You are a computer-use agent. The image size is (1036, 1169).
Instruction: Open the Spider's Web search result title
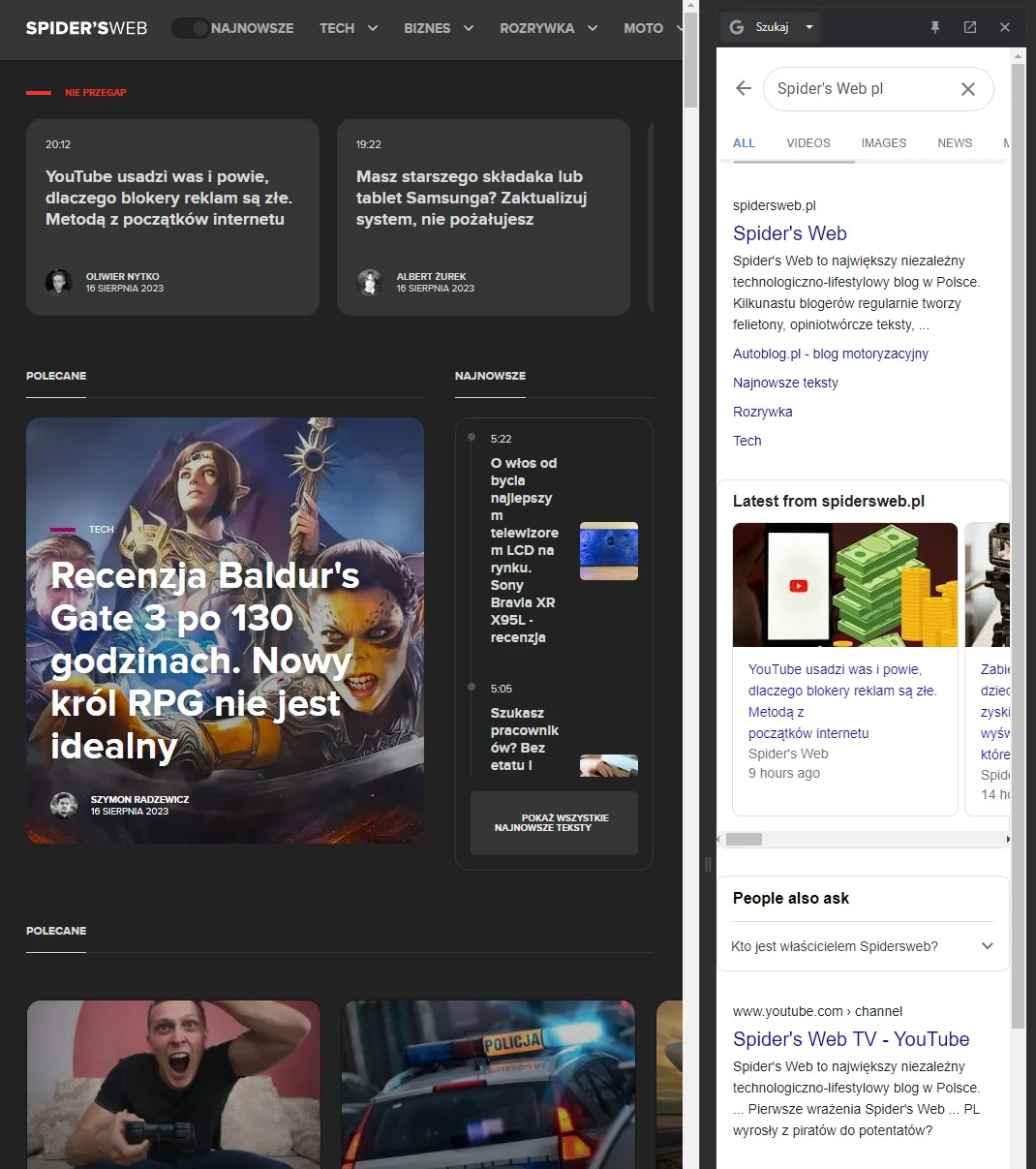790,233
